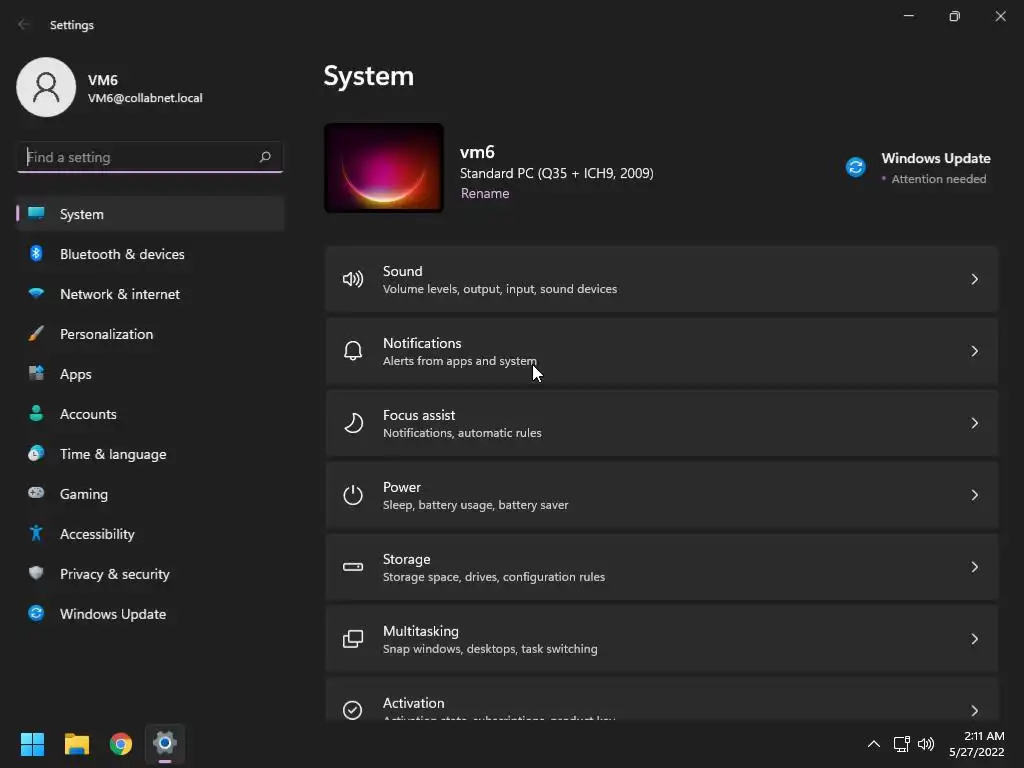The height and width of the screenshot is (768, 1024).
Task: Open the Activation row chevron
Action: (974, 711)
